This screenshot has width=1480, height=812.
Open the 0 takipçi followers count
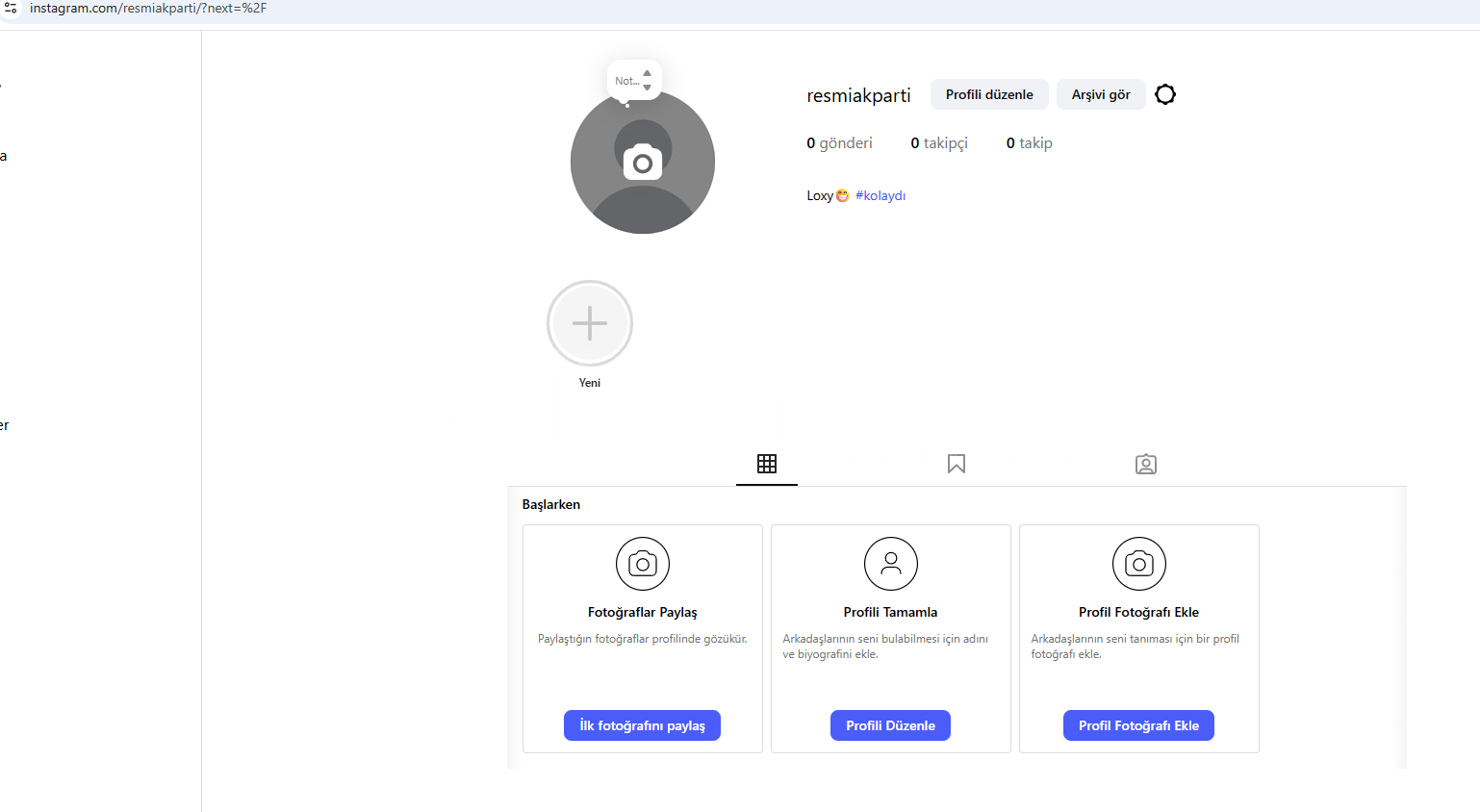939,142
